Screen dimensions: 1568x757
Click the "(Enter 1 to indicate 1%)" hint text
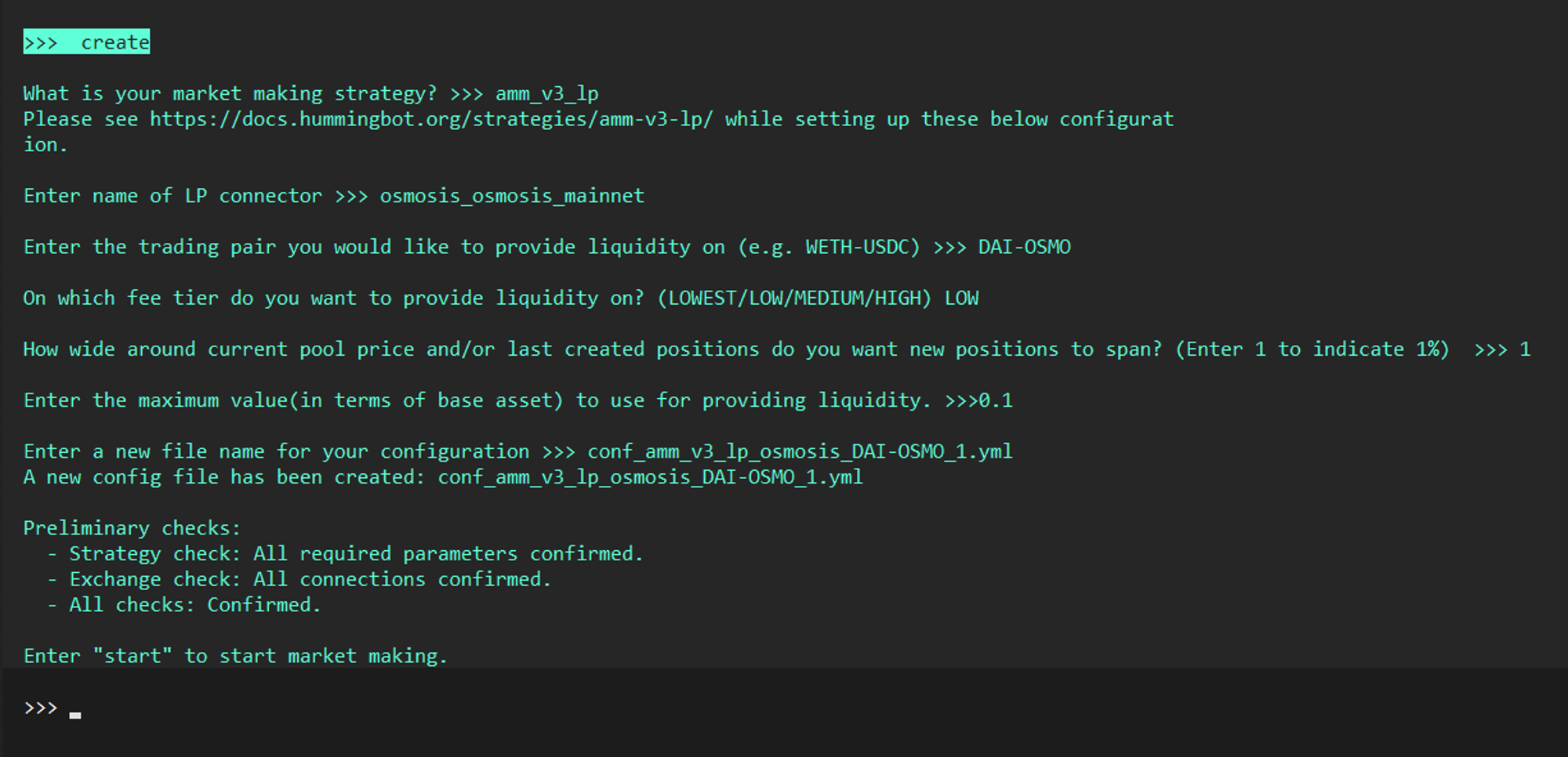[x=1312, y=350]
